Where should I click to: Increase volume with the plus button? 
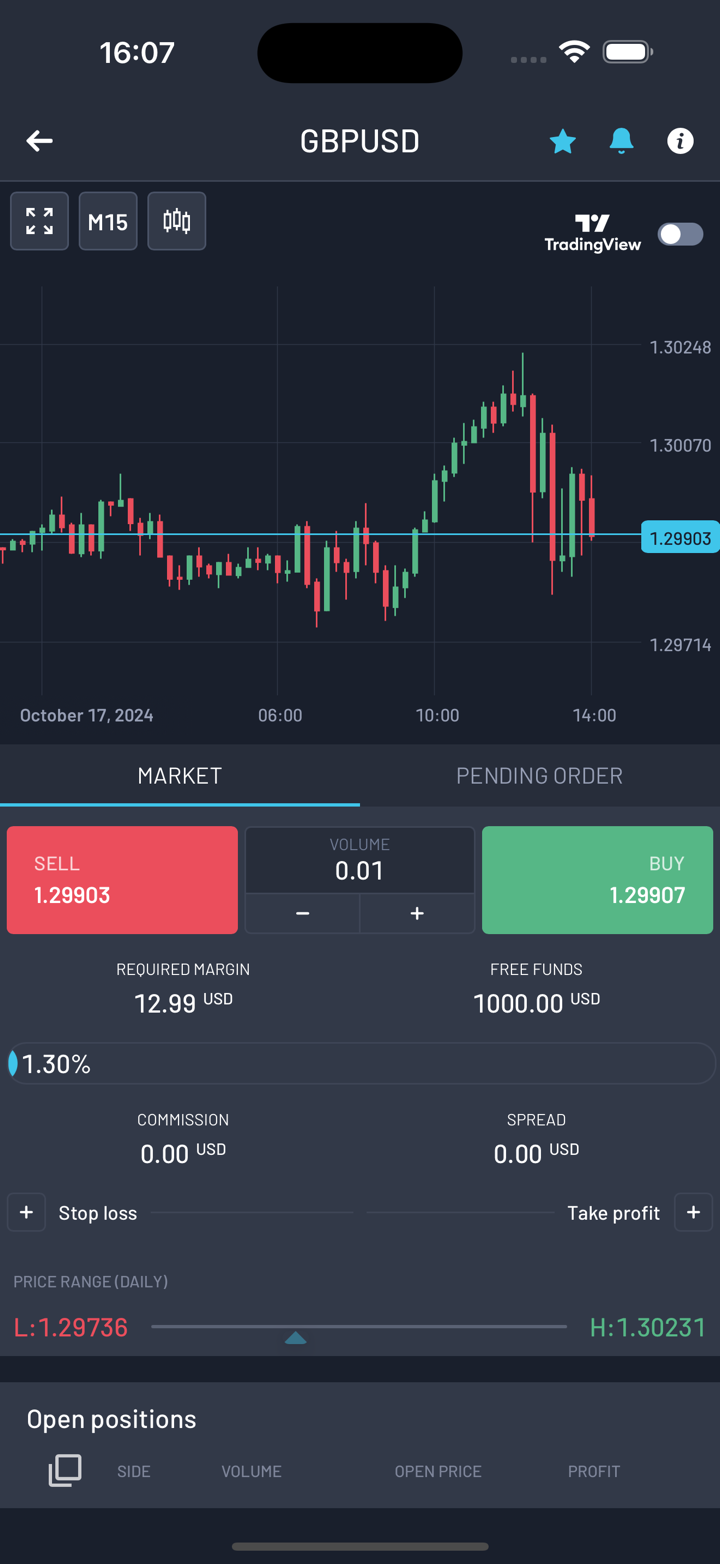click(x=417, y=913)
